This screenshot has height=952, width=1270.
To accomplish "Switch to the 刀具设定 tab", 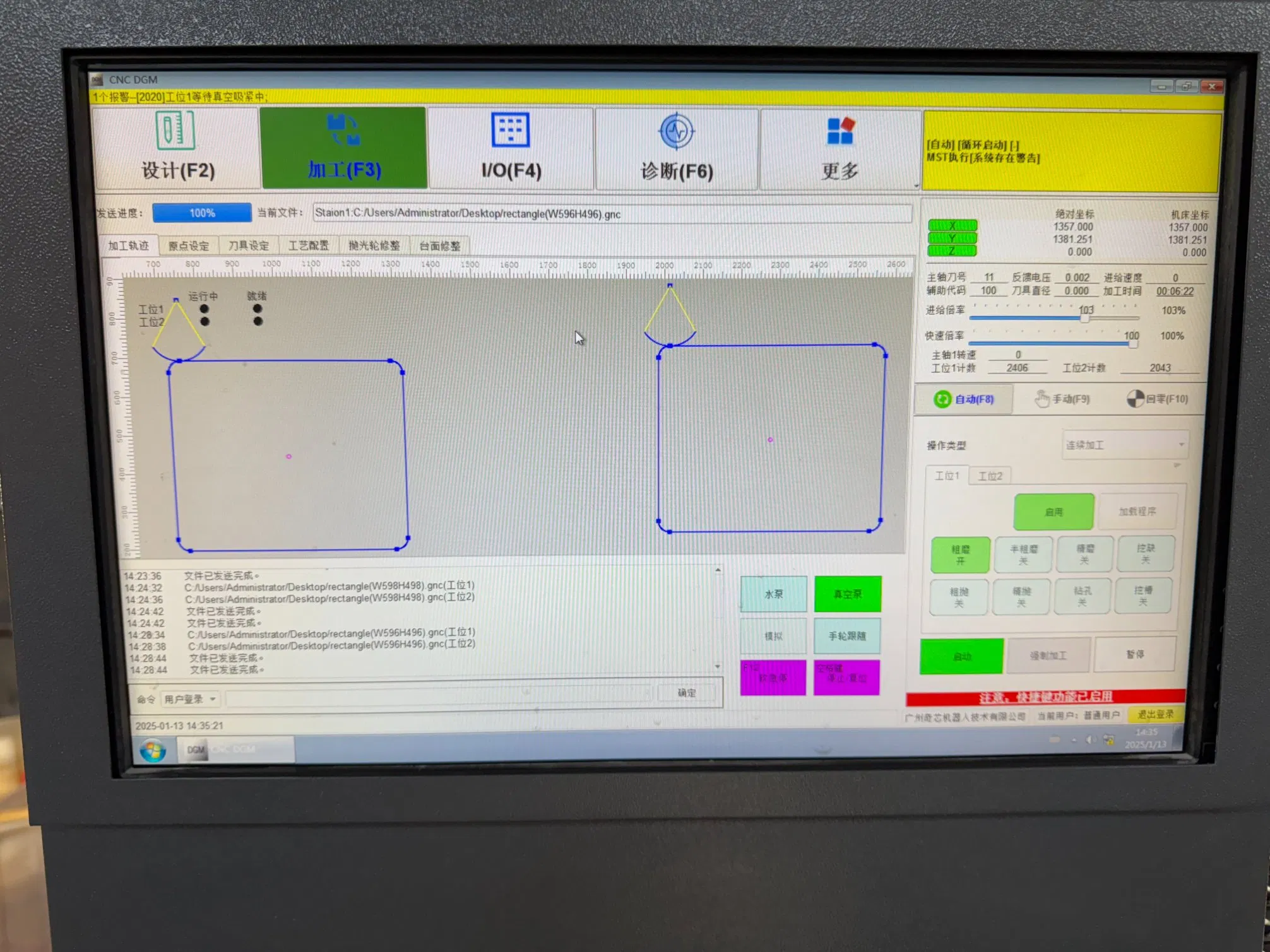I will click(x=248, y=245).
